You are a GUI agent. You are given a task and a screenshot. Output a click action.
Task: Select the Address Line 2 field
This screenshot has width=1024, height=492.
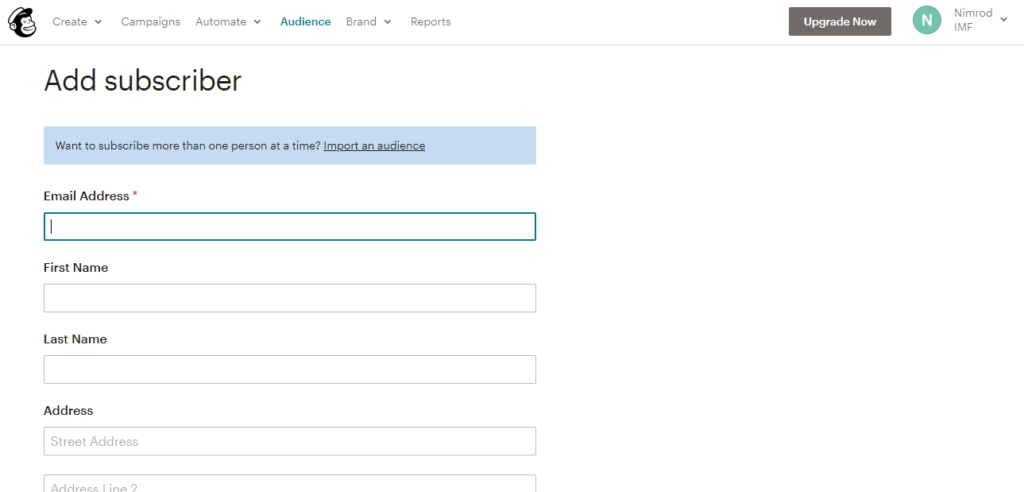point(290,484)
